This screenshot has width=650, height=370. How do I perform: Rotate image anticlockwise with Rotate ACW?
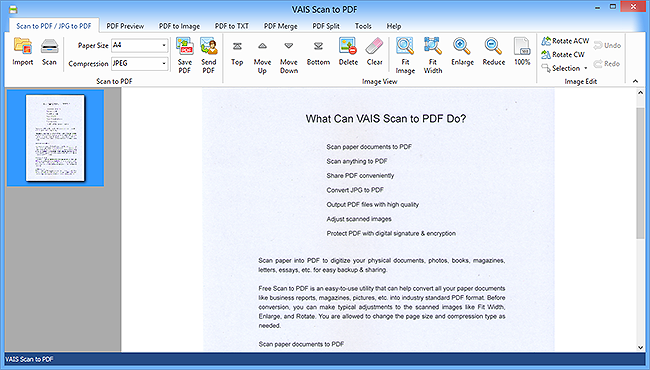pyautogui.click(x=565, y=41)
